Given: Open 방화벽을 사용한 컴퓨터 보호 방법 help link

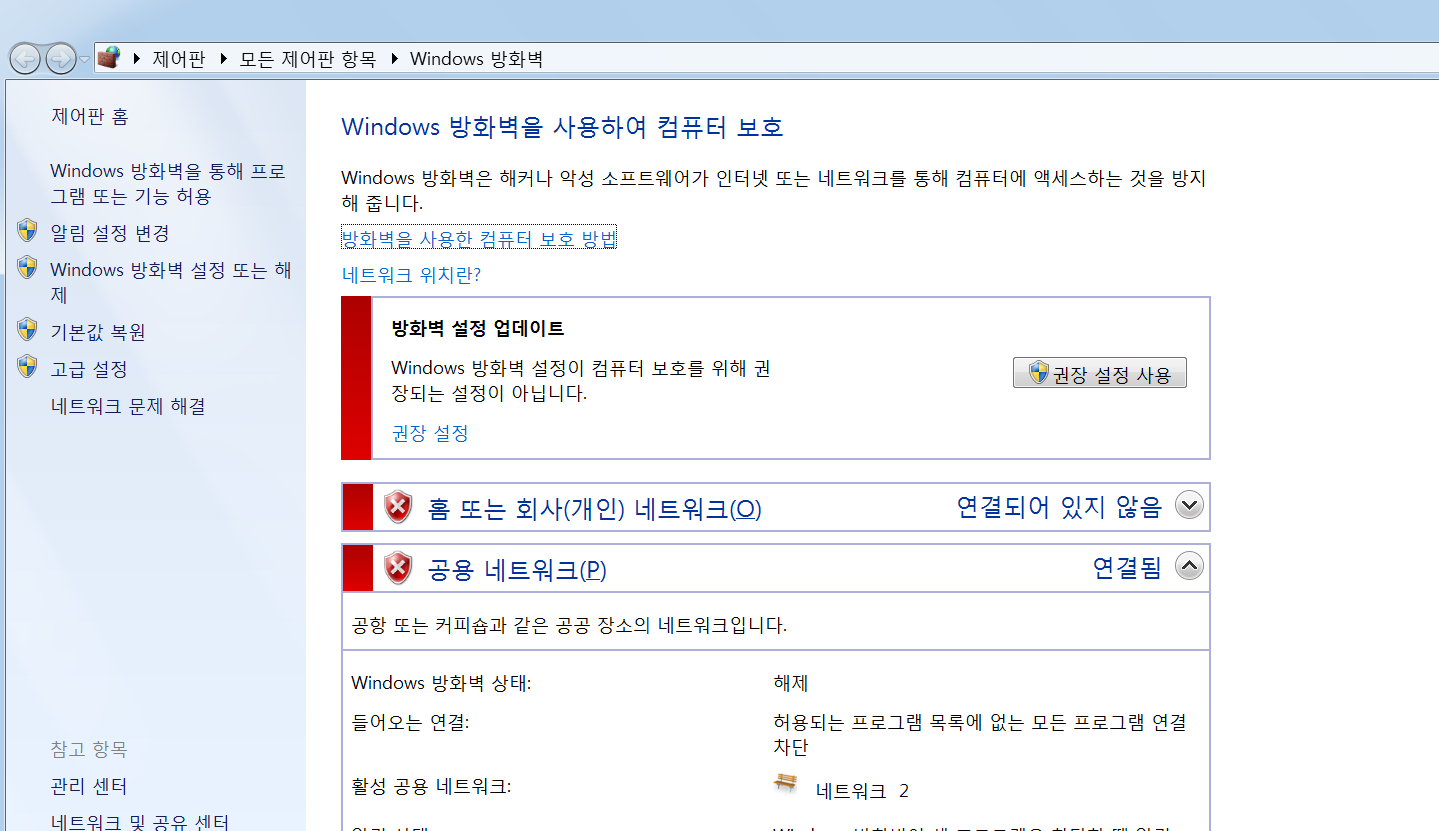Looking at the screenshot, I should click(479, 238).
